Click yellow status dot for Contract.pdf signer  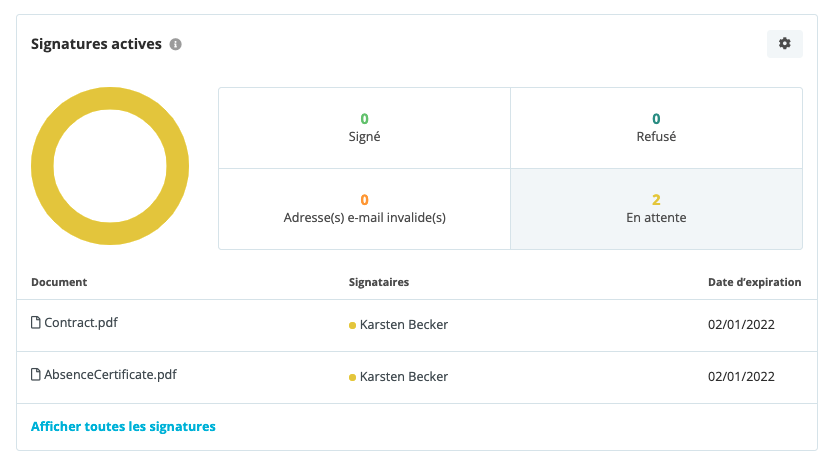point(352,325)
